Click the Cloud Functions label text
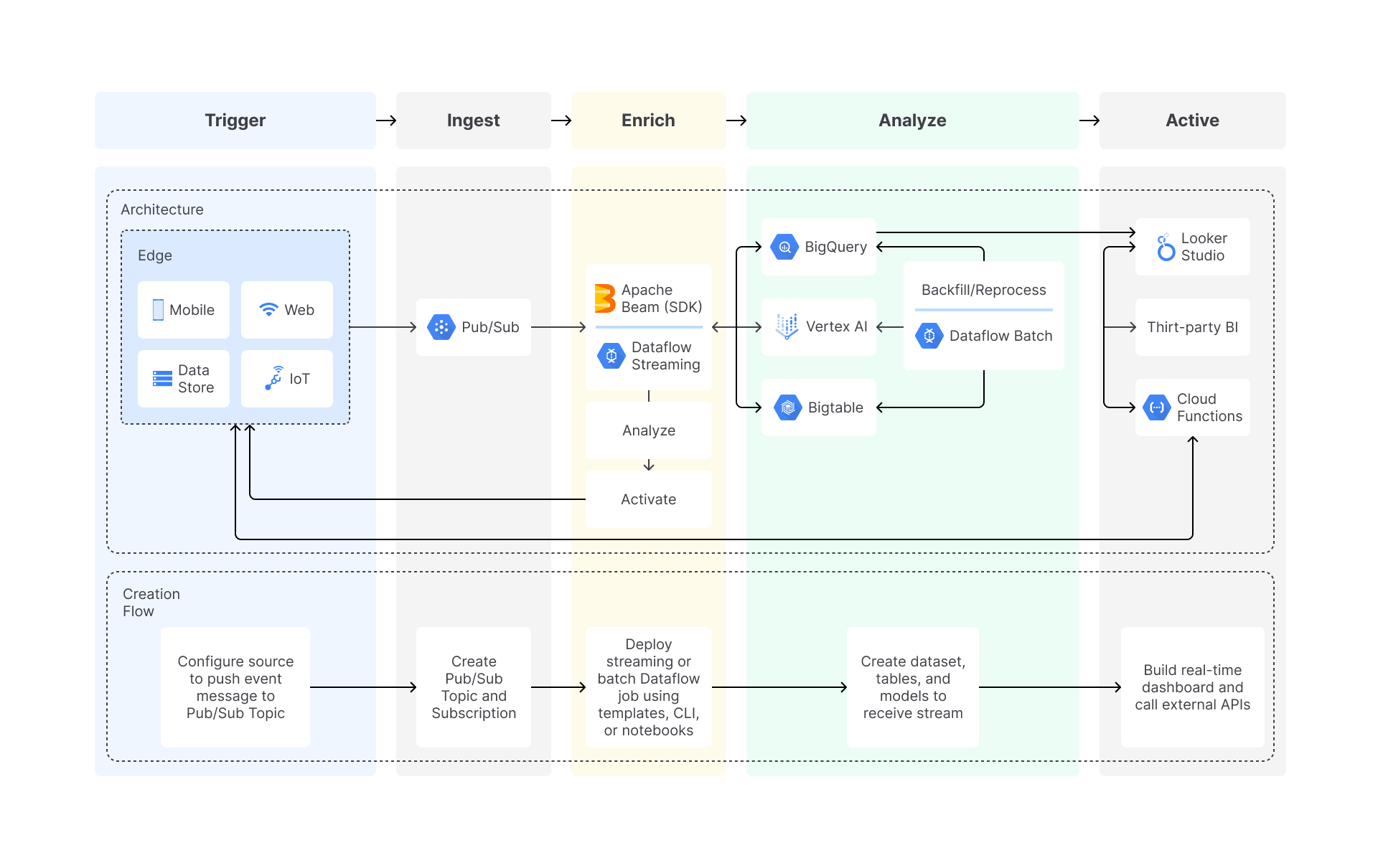 [1209, 407]
